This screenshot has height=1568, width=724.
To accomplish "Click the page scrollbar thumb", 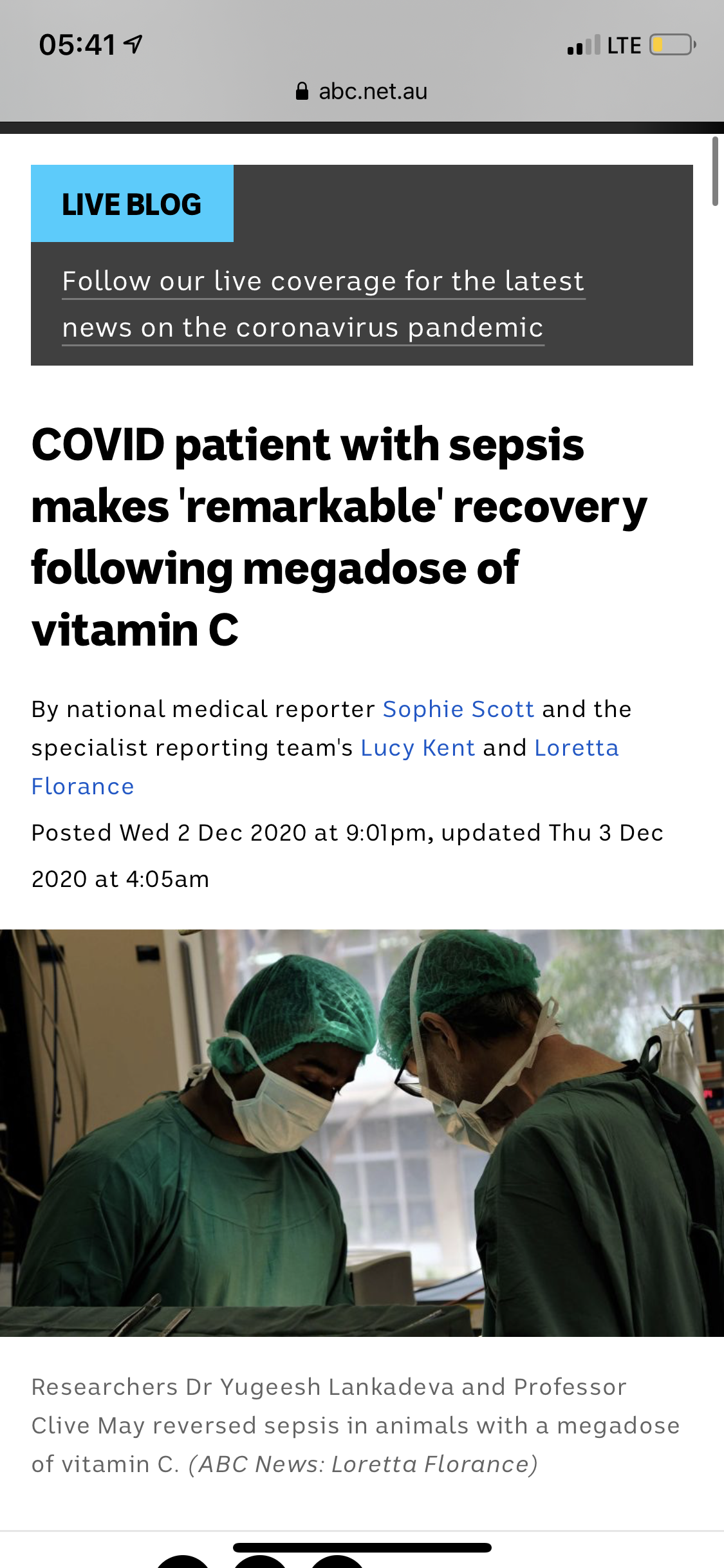I will (715, 171).
